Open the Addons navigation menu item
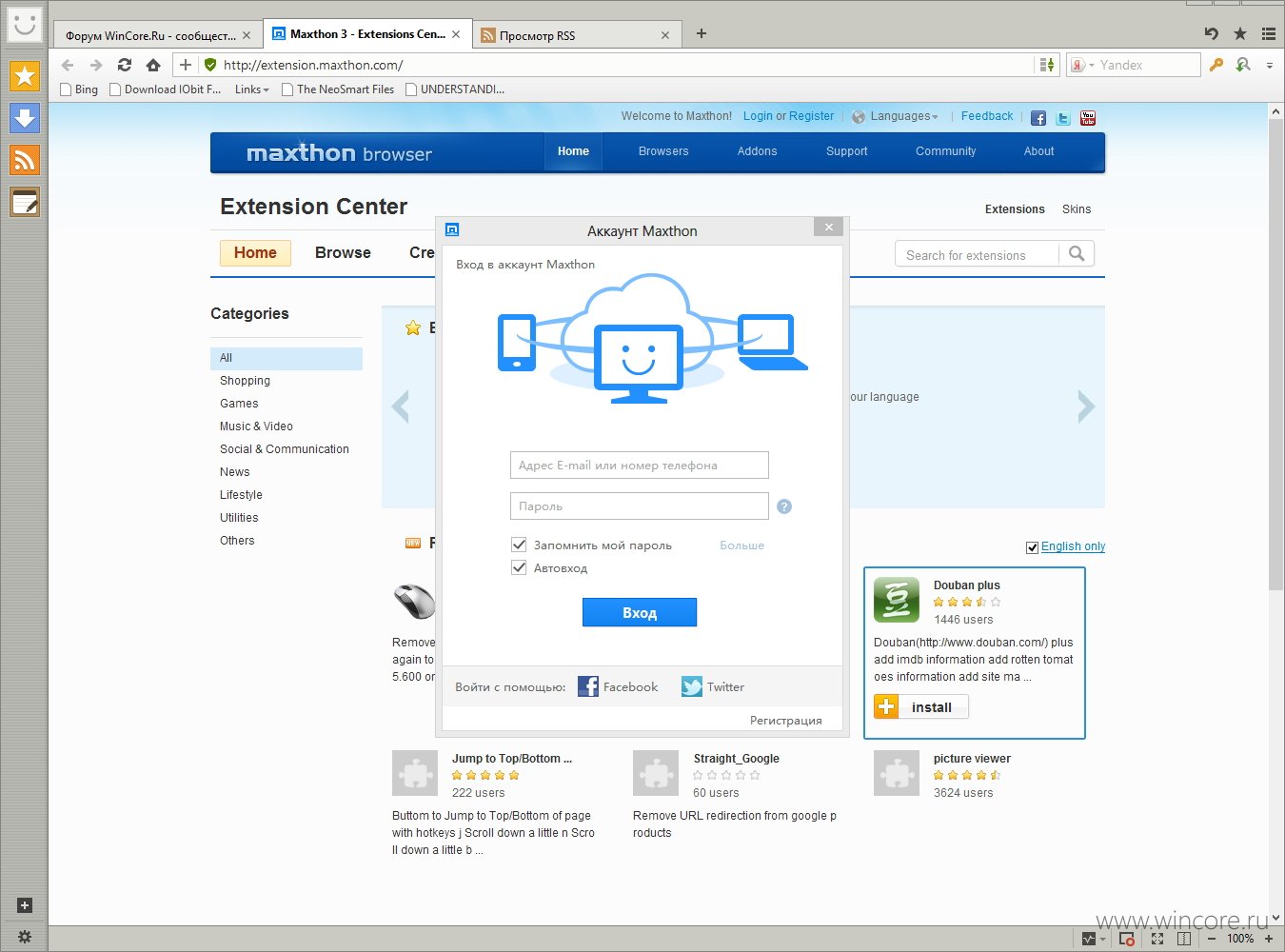The image size is (1285, 952). click(758, 151)
